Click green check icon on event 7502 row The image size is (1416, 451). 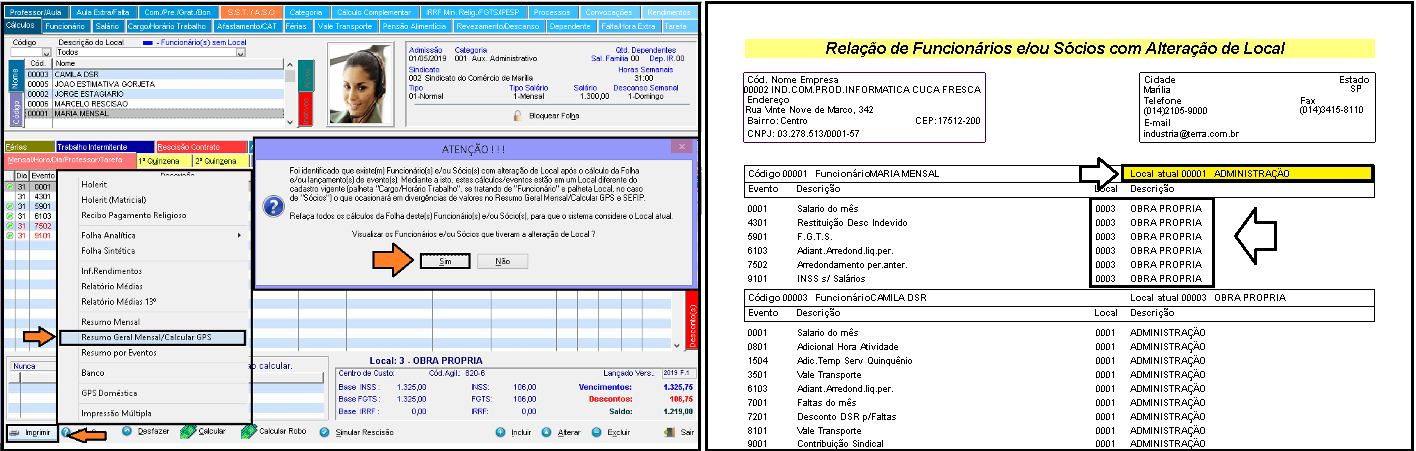pos(10,226)
